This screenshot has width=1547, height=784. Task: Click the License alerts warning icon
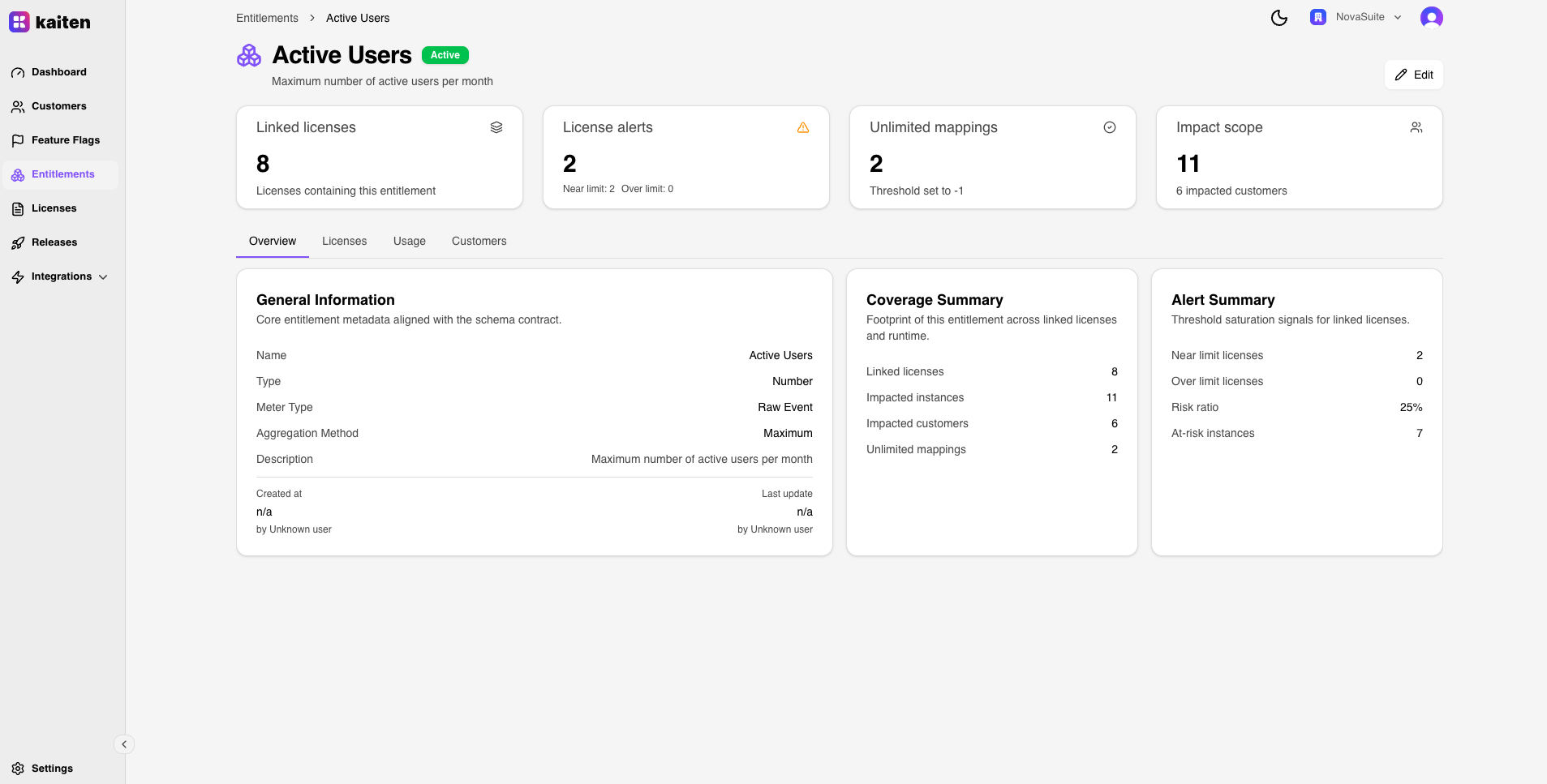pos(803,127)
